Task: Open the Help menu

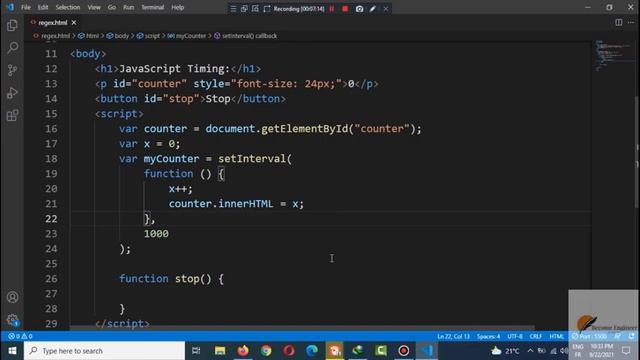Action: tap(178, 7)
